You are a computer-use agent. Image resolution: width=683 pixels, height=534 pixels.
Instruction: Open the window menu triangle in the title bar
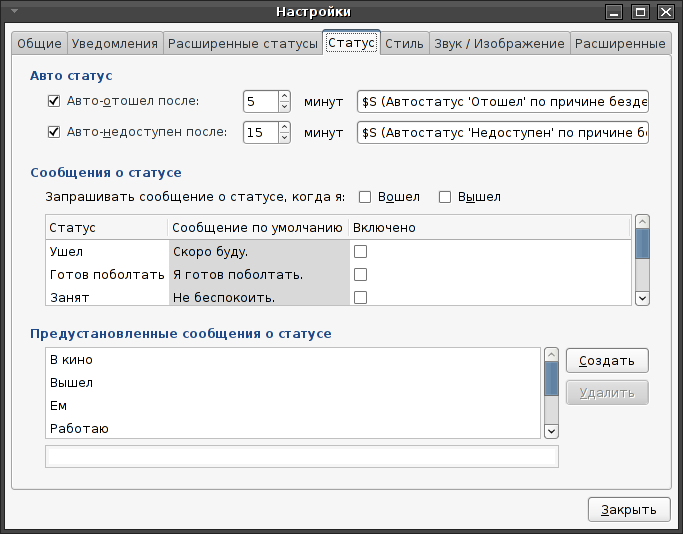(x=14, y=11)
